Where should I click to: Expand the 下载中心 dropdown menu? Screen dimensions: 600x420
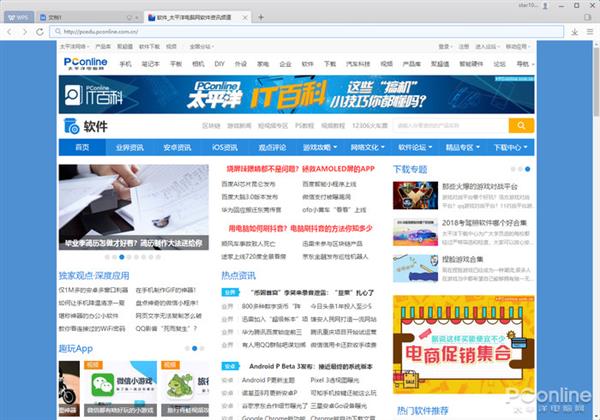[510, 147]
